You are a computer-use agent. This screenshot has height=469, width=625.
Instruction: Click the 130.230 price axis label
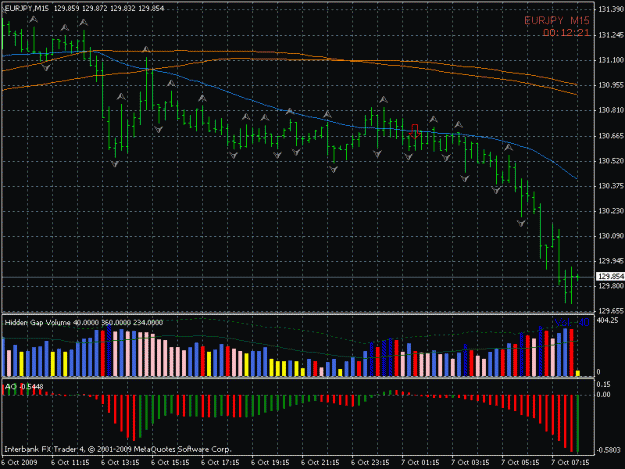[x=611, y=211]
